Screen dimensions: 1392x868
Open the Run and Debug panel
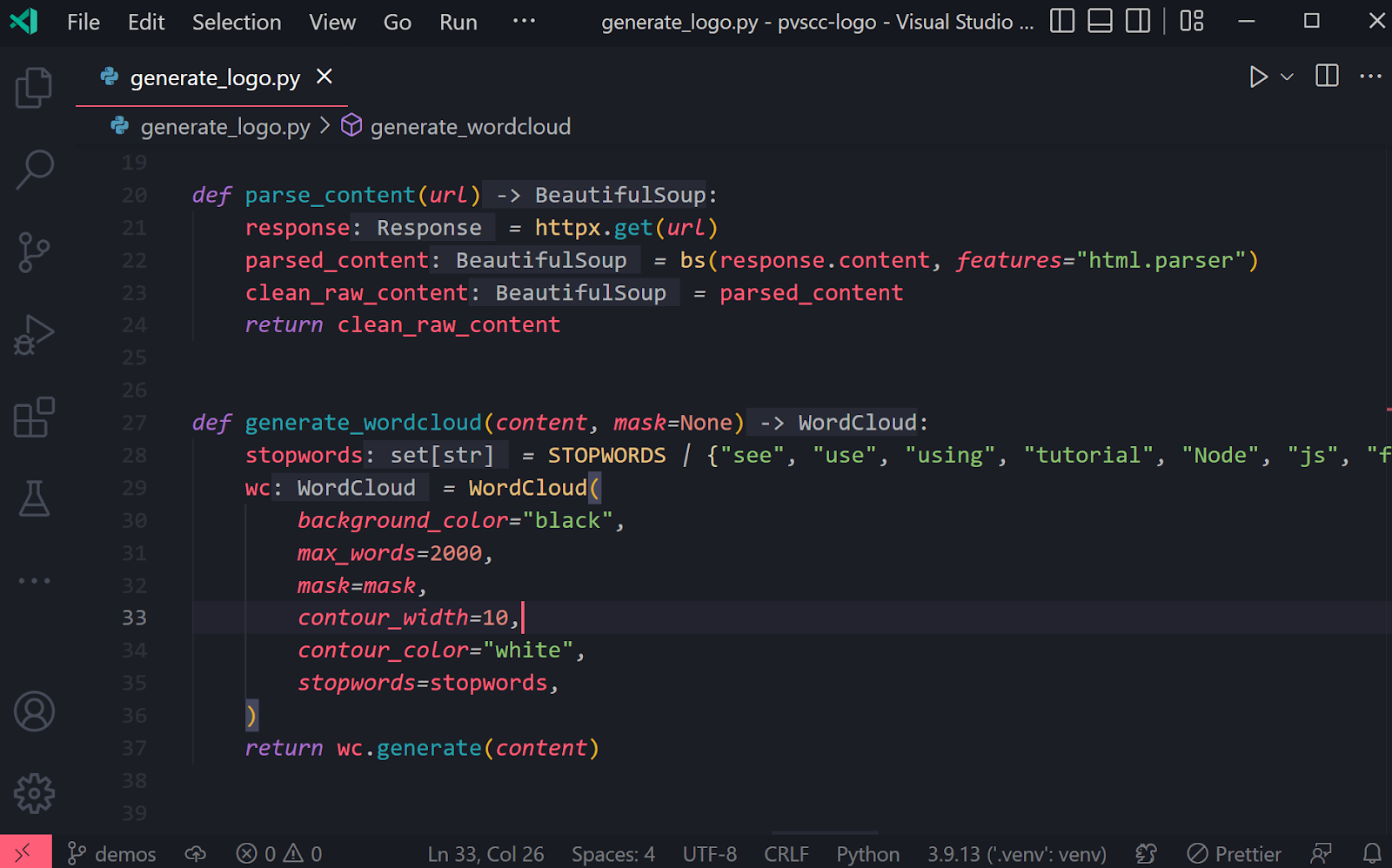click(x=33, y=333)
